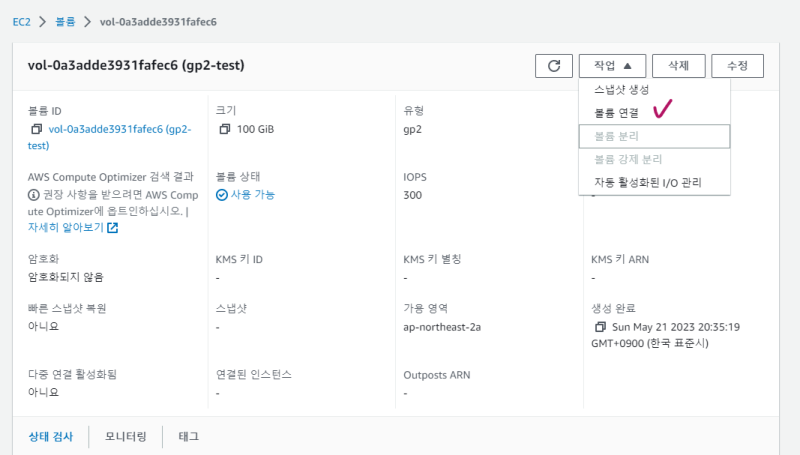Go to 볼륨 breadcrumb link

(64, 21)
